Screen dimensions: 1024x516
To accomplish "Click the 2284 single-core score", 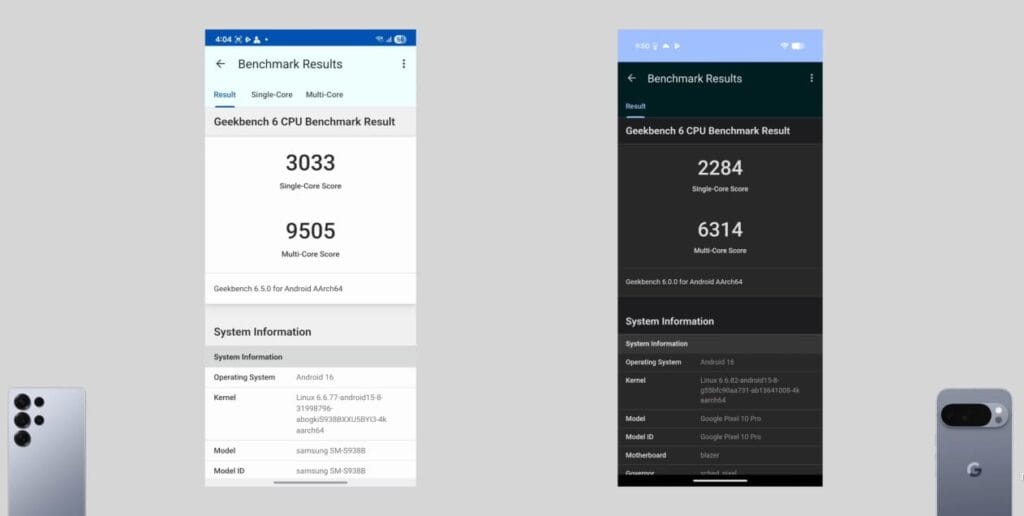I will point(720,168).
